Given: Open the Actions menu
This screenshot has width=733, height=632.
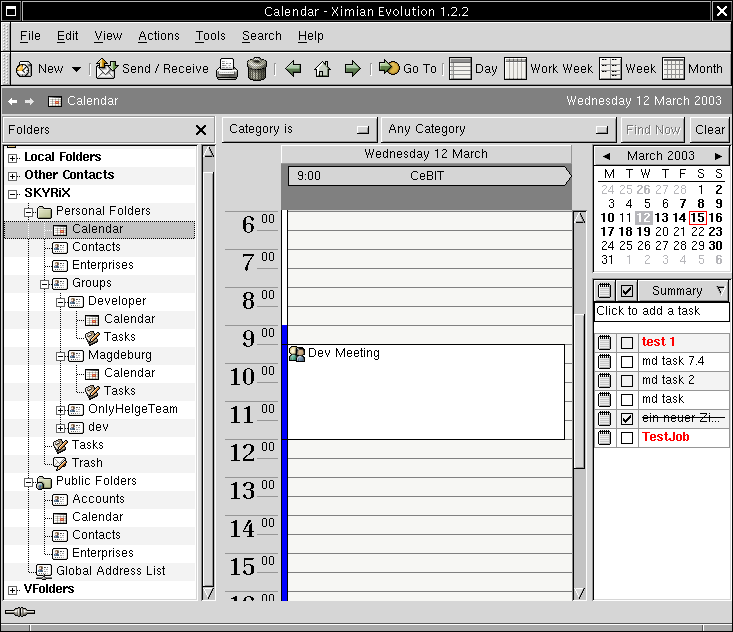Looking at the screenshot, I should click(158, 36).
